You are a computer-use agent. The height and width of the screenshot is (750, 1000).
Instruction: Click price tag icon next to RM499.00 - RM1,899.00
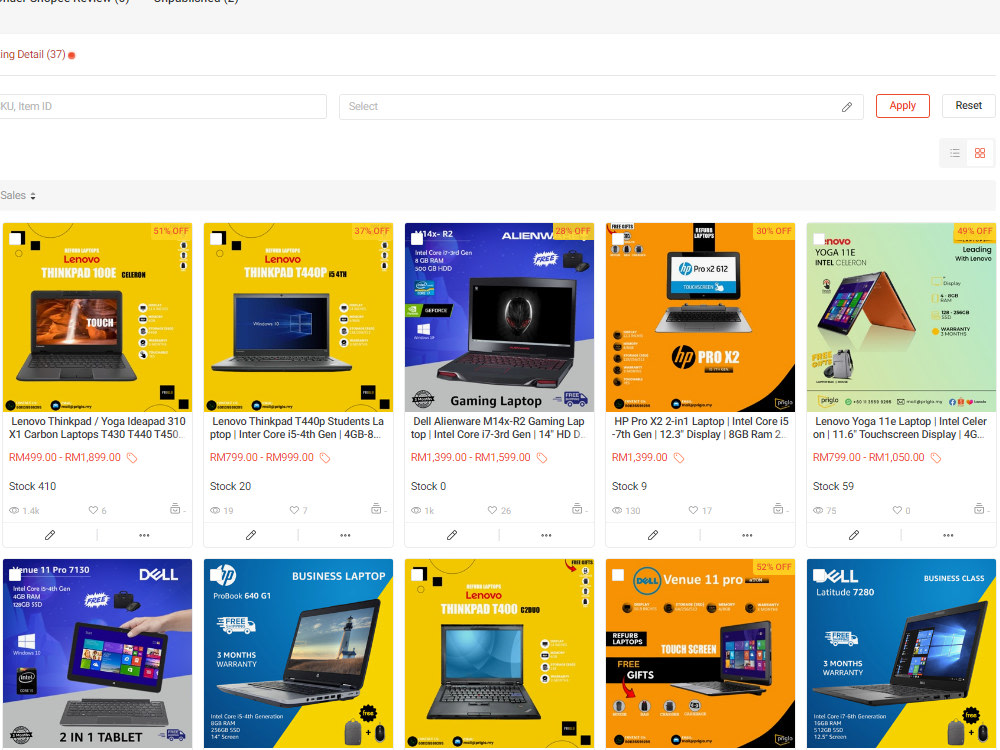(x=132, y=458)
